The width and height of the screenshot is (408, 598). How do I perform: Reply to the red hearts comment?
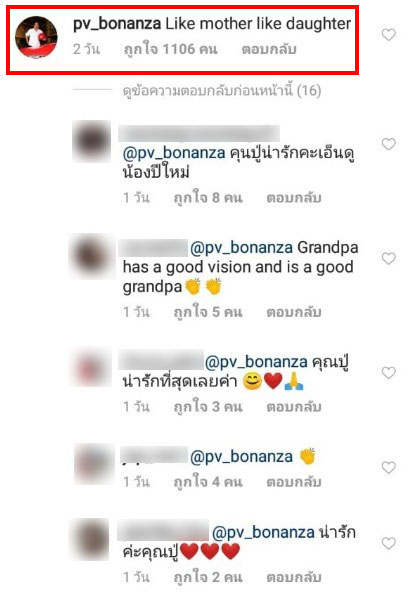294,577
